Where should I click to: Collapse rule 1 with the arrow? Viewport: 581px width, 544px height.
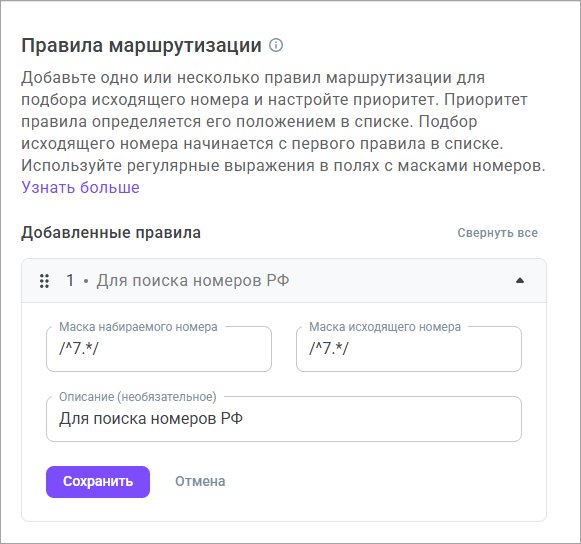click(520, 281)
